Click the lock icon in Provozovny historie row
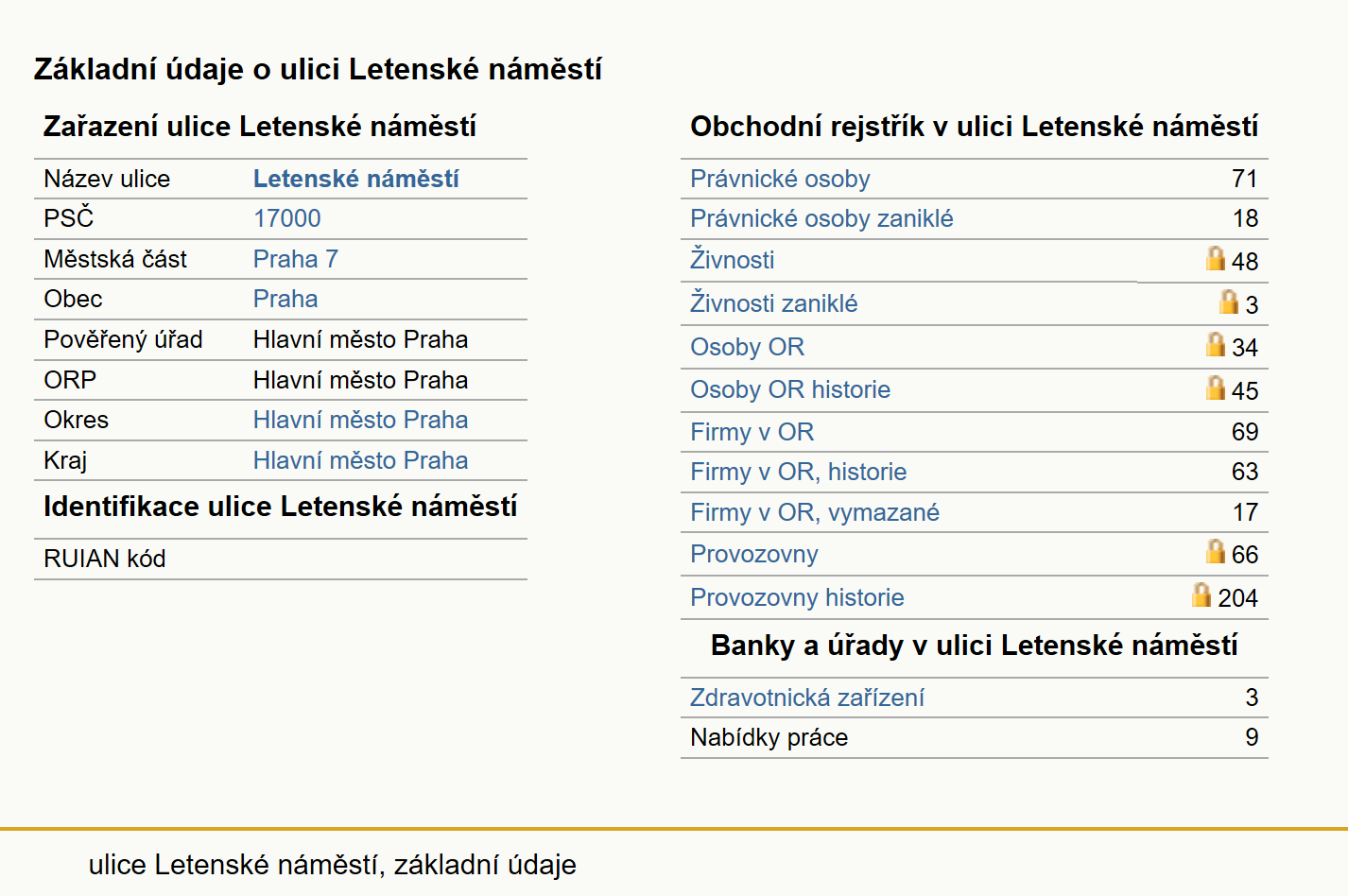This screenshot has height=896, width=1348. click(x=1201, y=594)
